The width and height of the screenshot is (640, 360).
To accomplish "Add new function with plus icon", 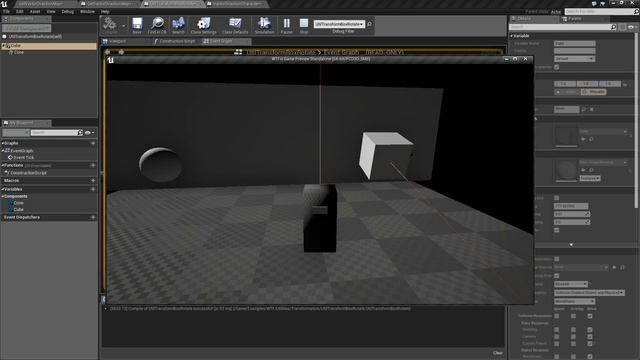I will pos(93,165).
